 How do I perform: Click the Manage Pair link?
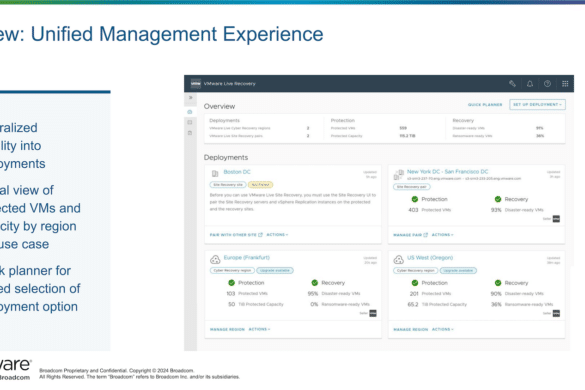tap(410, 235)
